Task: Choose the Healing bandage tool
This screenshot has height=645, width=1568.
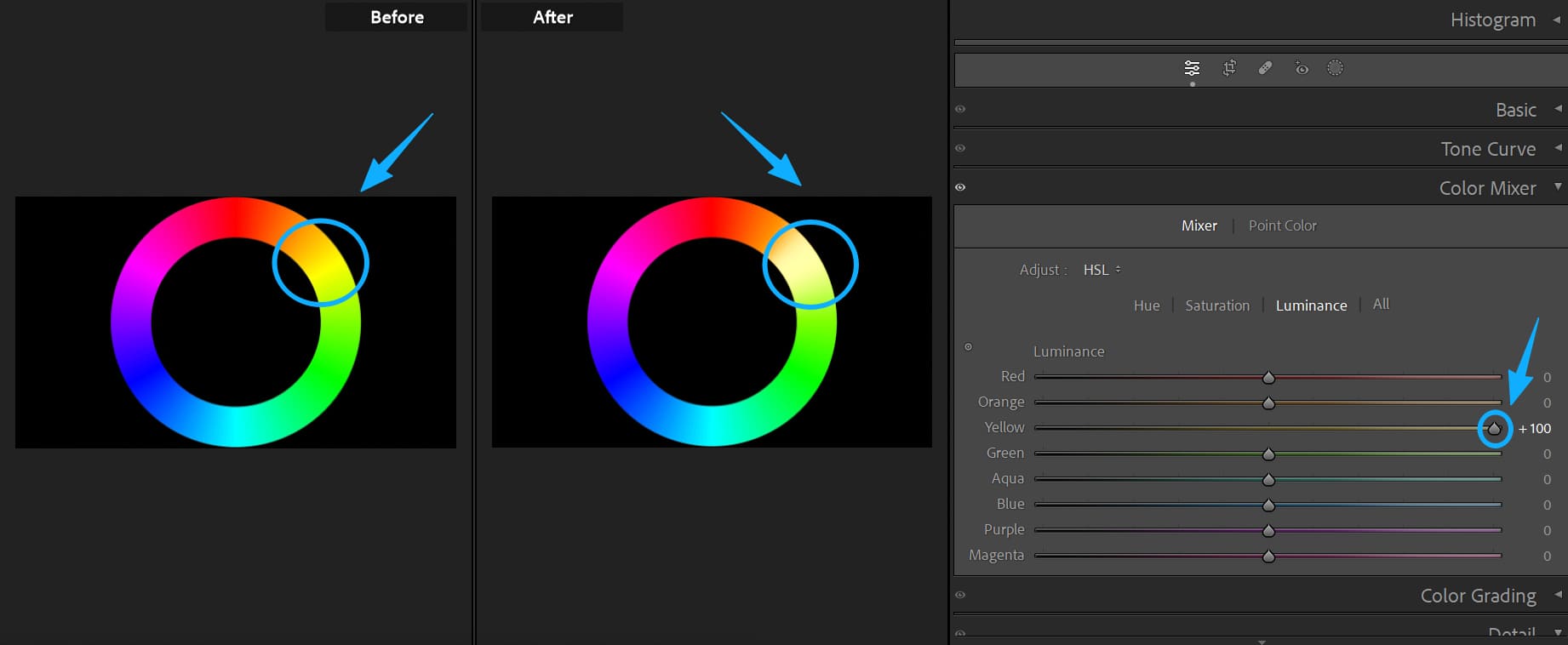Action: coord(1265,68)
